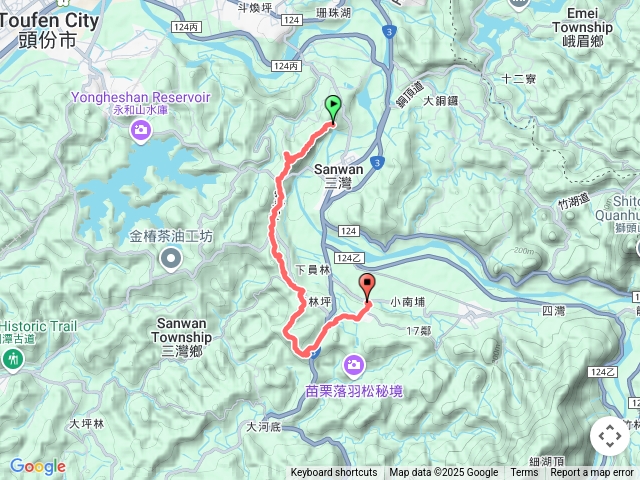640x480 pixels.
Task: Click the Historic Trail hiking icon
Action: click(12, 360)
